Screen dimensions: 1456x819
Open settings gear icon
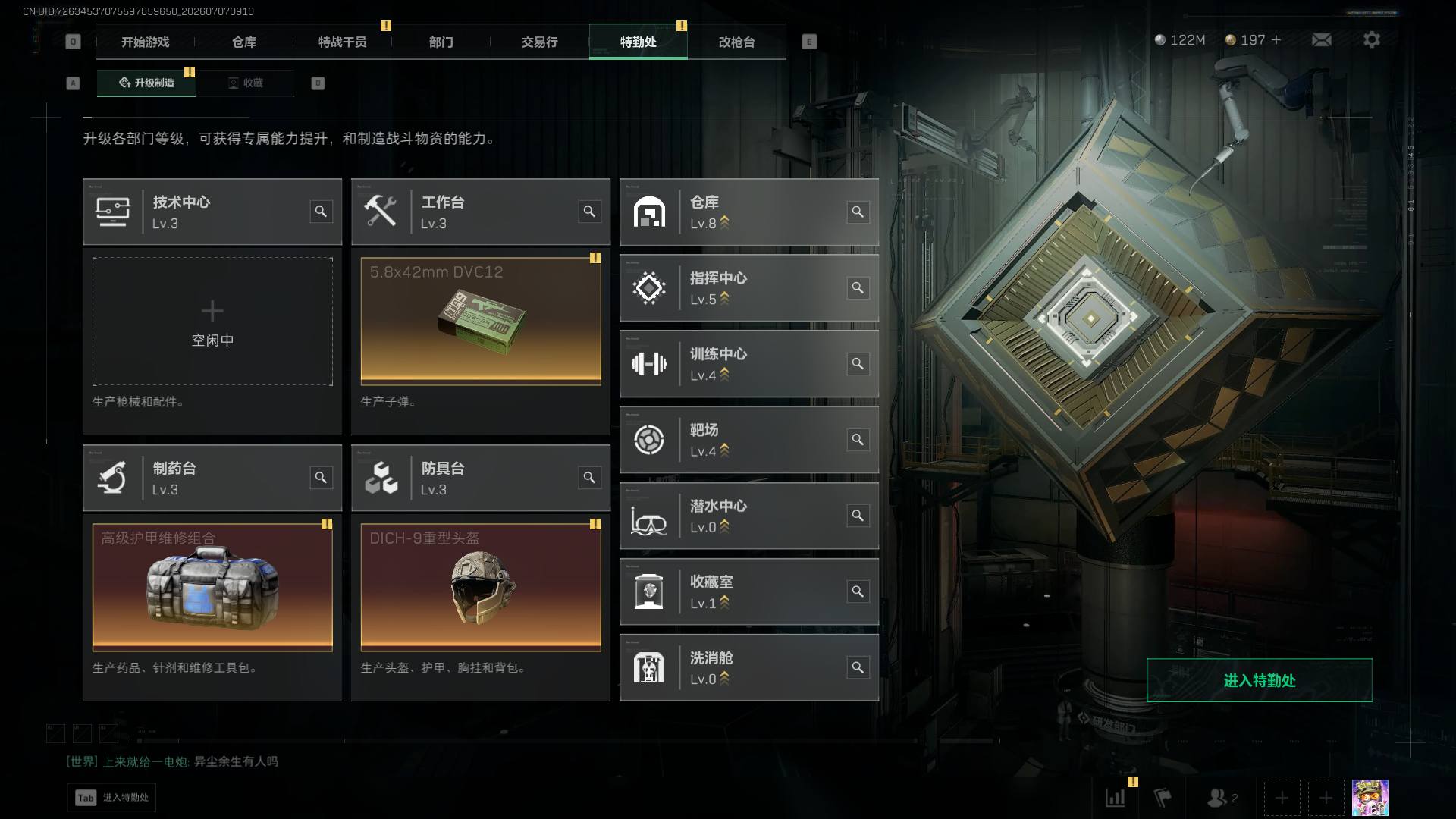pyautogui.click(x=1371, y=39)
